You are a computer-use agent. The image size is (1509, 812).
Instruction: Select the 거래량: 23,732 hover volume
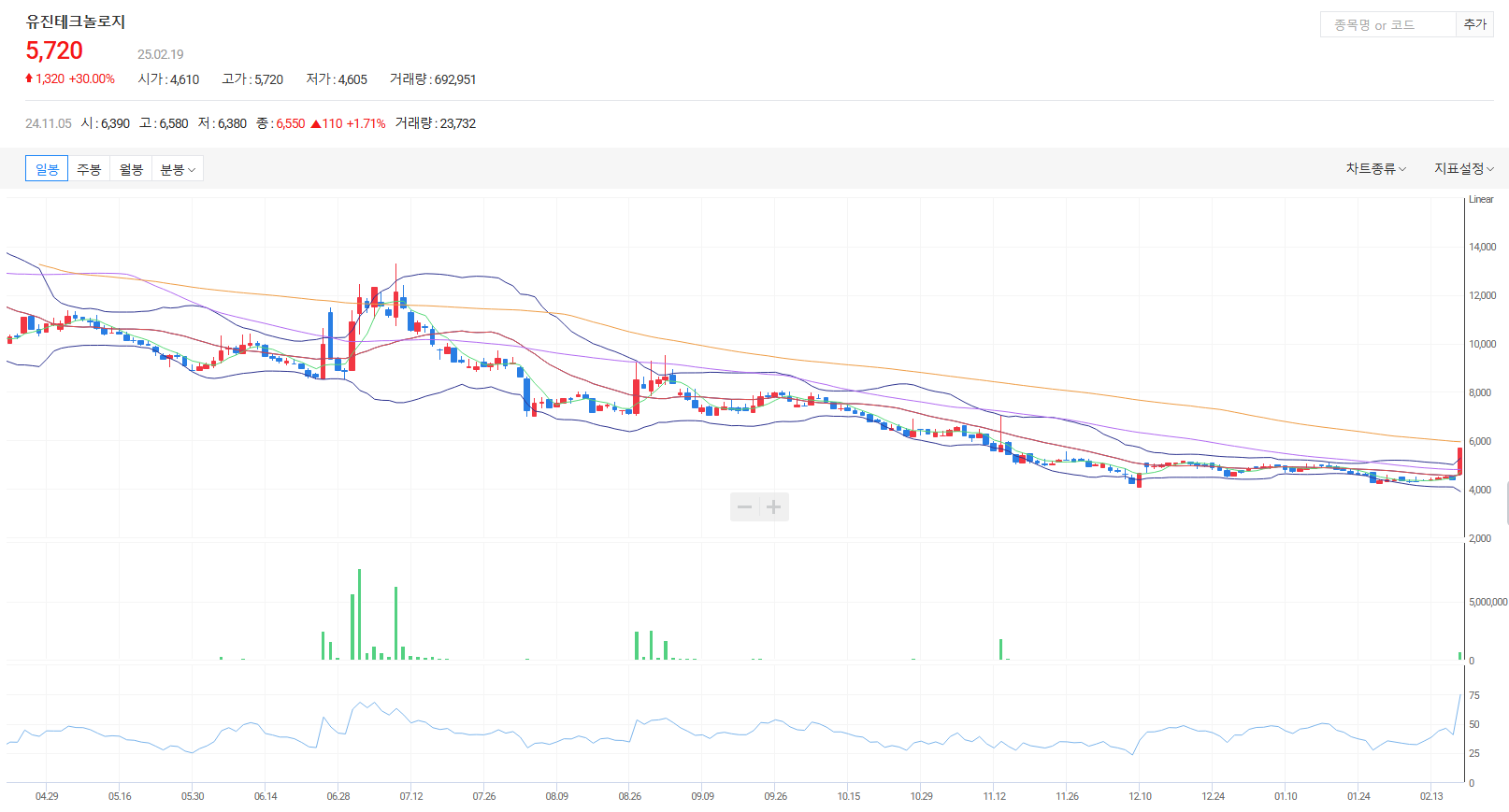(x=436, y=123)
